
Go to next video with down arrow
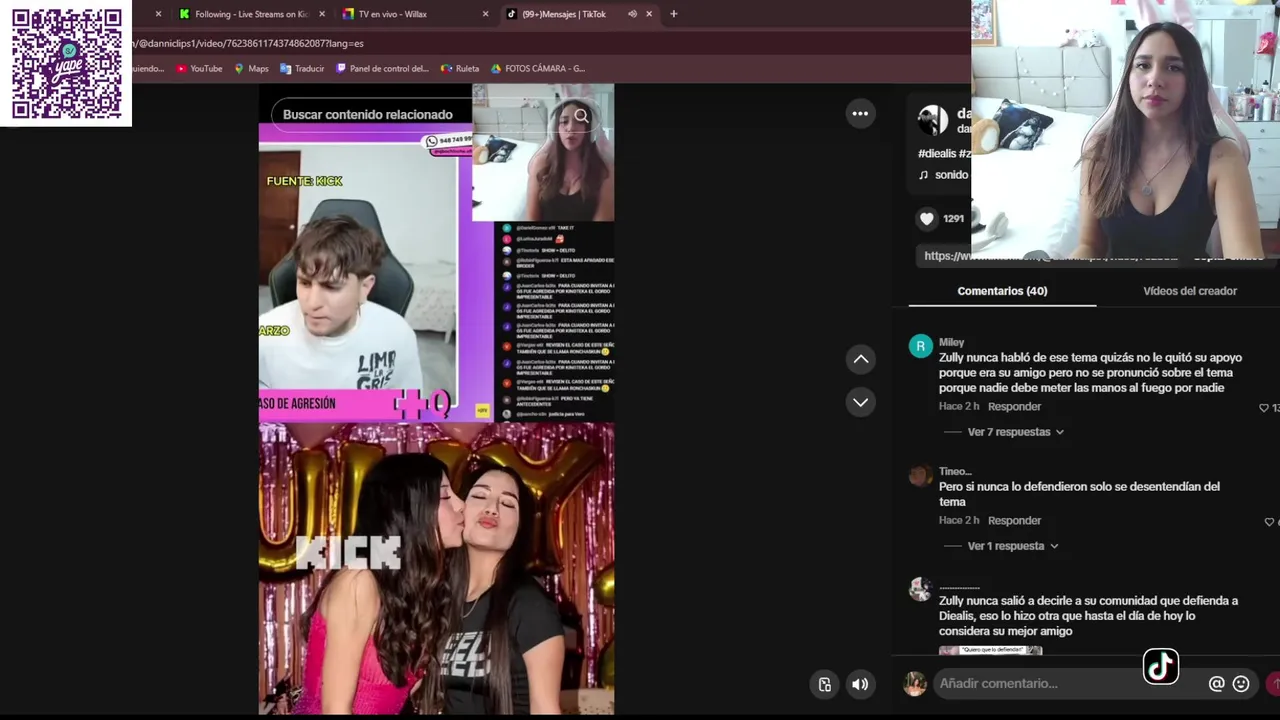click(x=860, y=402)
